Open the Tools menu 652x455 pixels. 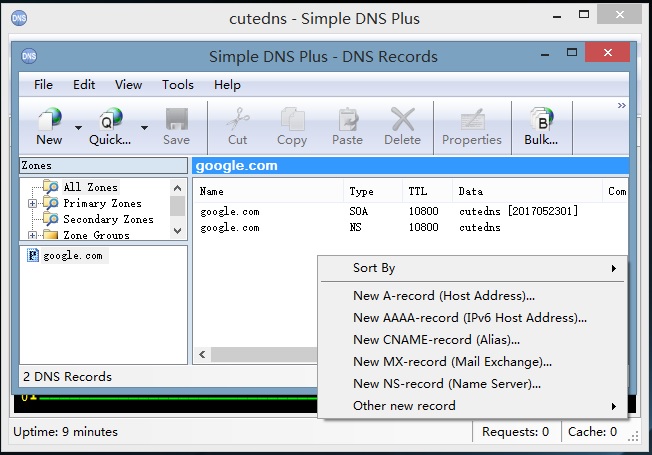(178, 85)
